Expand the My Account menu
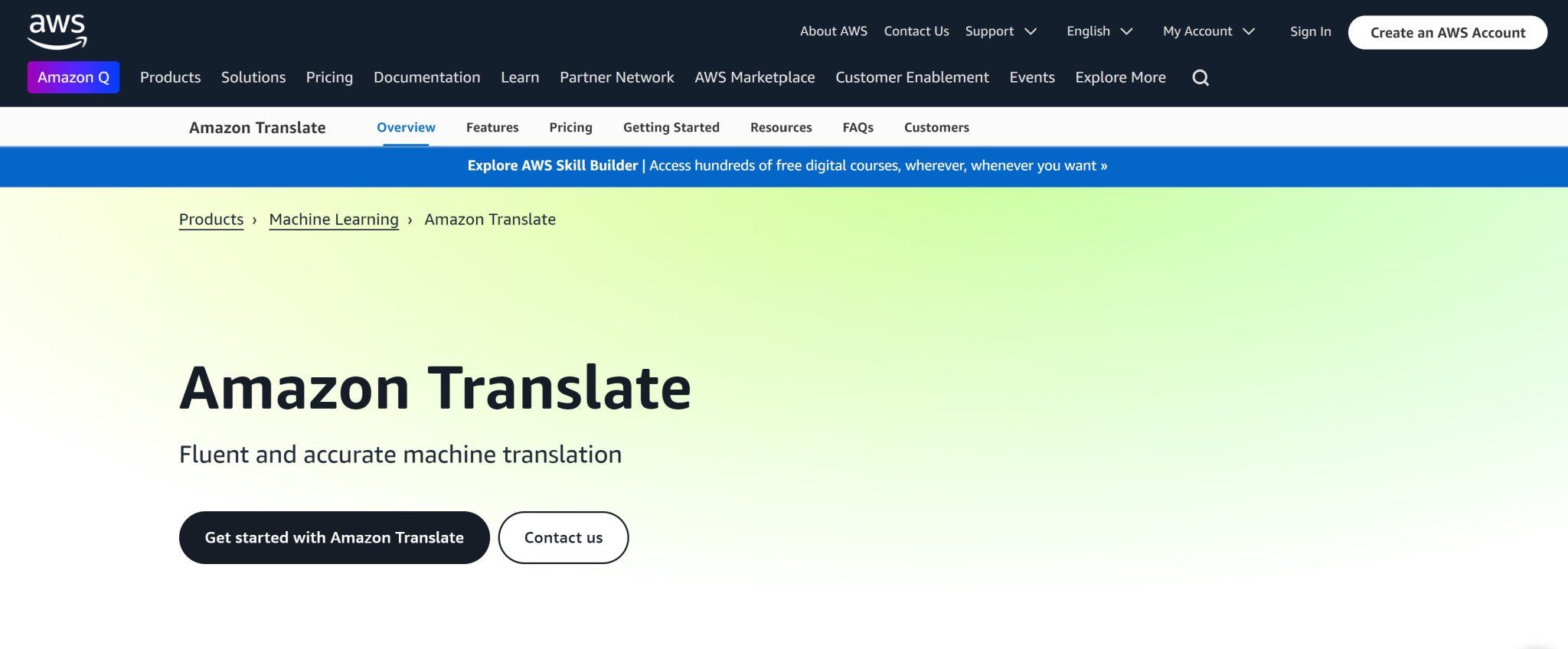The width and height of the screenshot is (1568, 649). point(1209,31)
